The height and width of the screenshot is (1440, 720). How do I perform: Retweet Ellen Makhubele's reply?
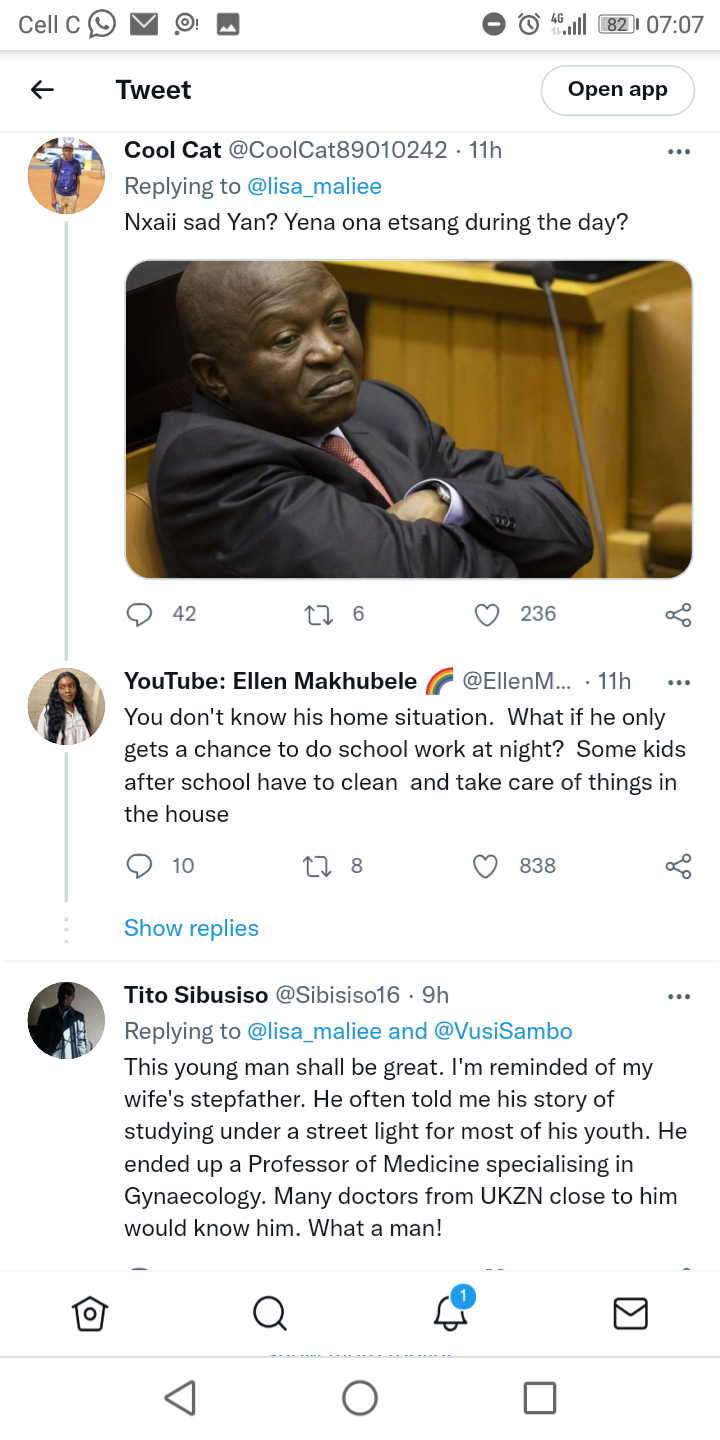[x=317, y=866]
